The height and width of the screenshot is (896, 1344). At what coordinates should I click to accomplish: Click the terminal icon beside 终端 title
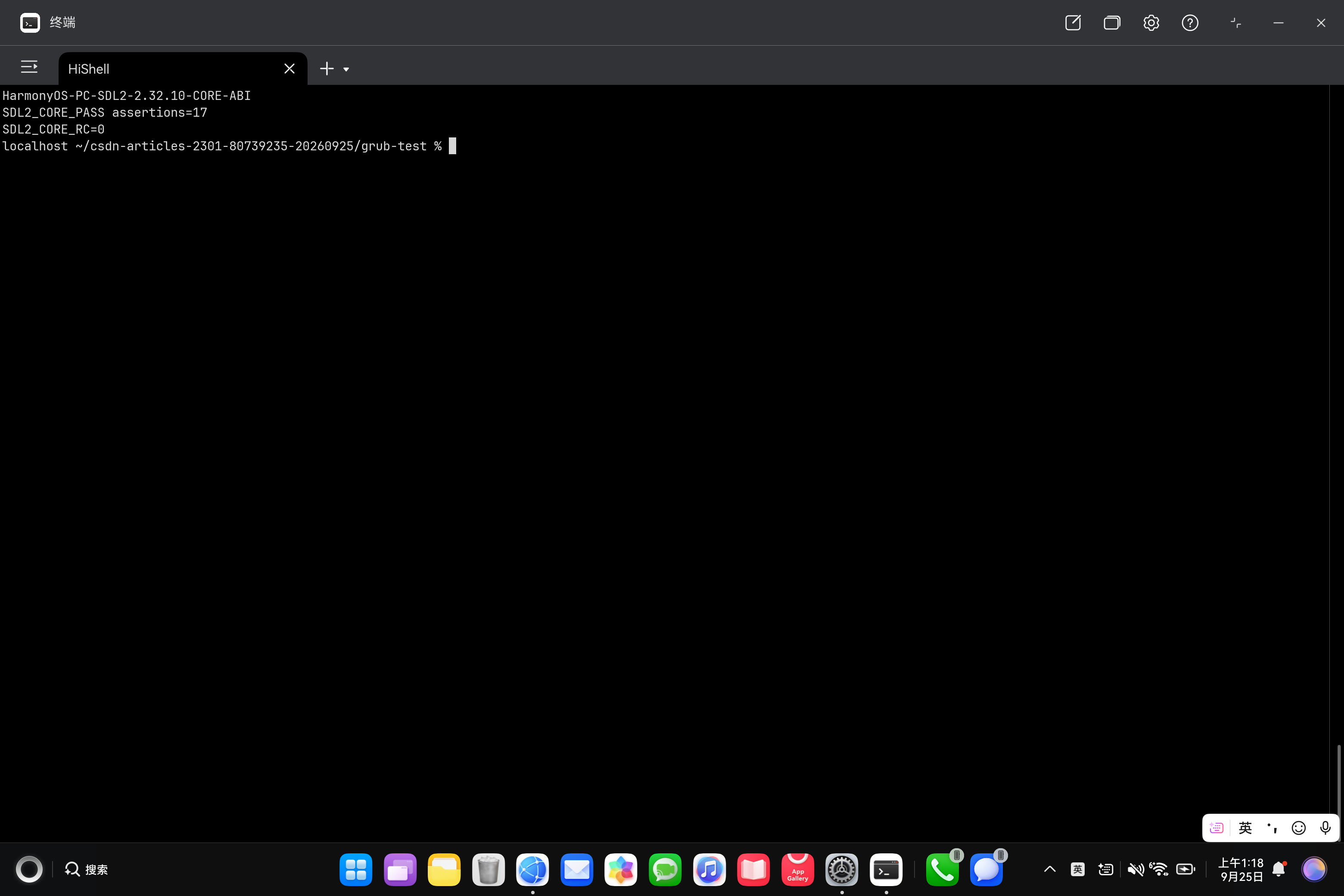tap(30, 23)
